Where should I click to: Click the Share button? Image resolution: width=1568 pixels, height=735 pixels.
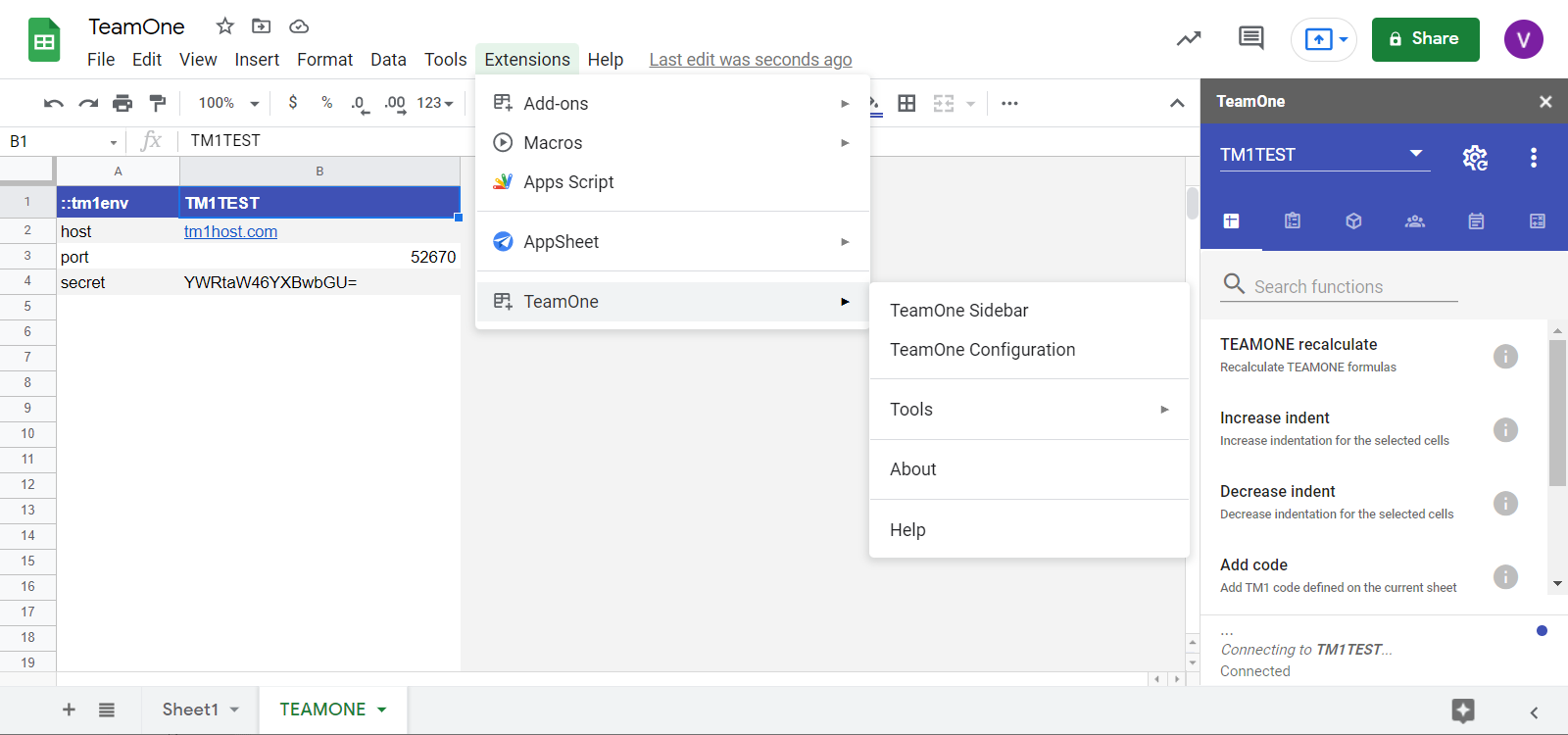(x=1425, y=39)
